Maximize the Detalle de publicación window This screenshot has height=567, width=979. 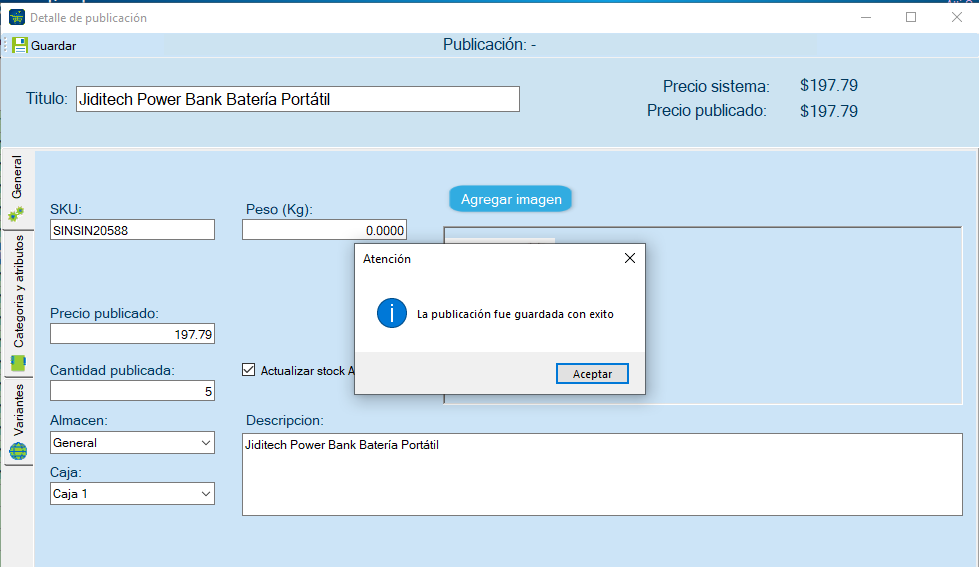point(911,17)
